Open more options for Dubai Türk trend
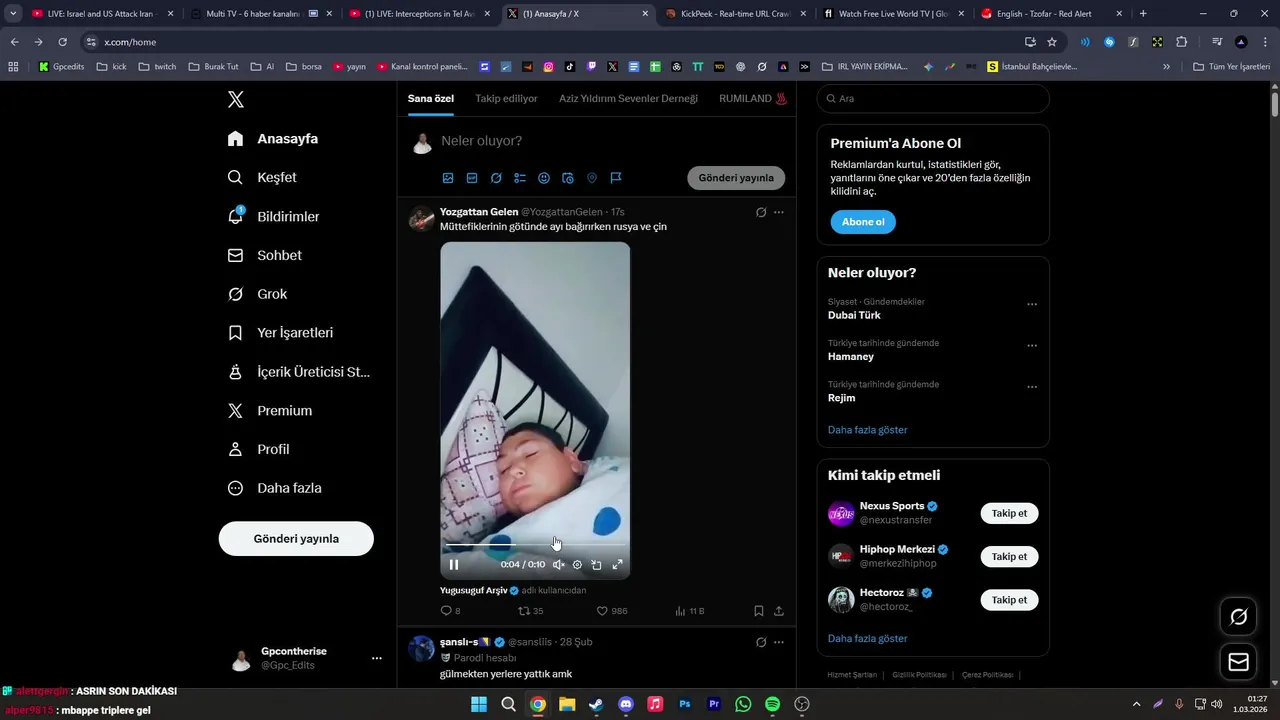 (x=1032, y=304)
